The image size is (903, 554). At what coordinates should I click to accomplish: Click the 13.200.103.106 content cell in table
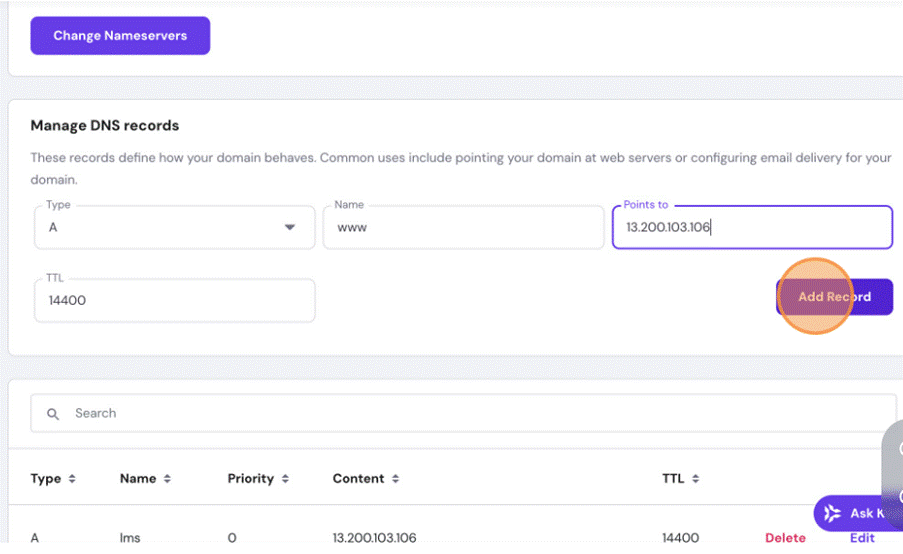(x=374, y=538)
